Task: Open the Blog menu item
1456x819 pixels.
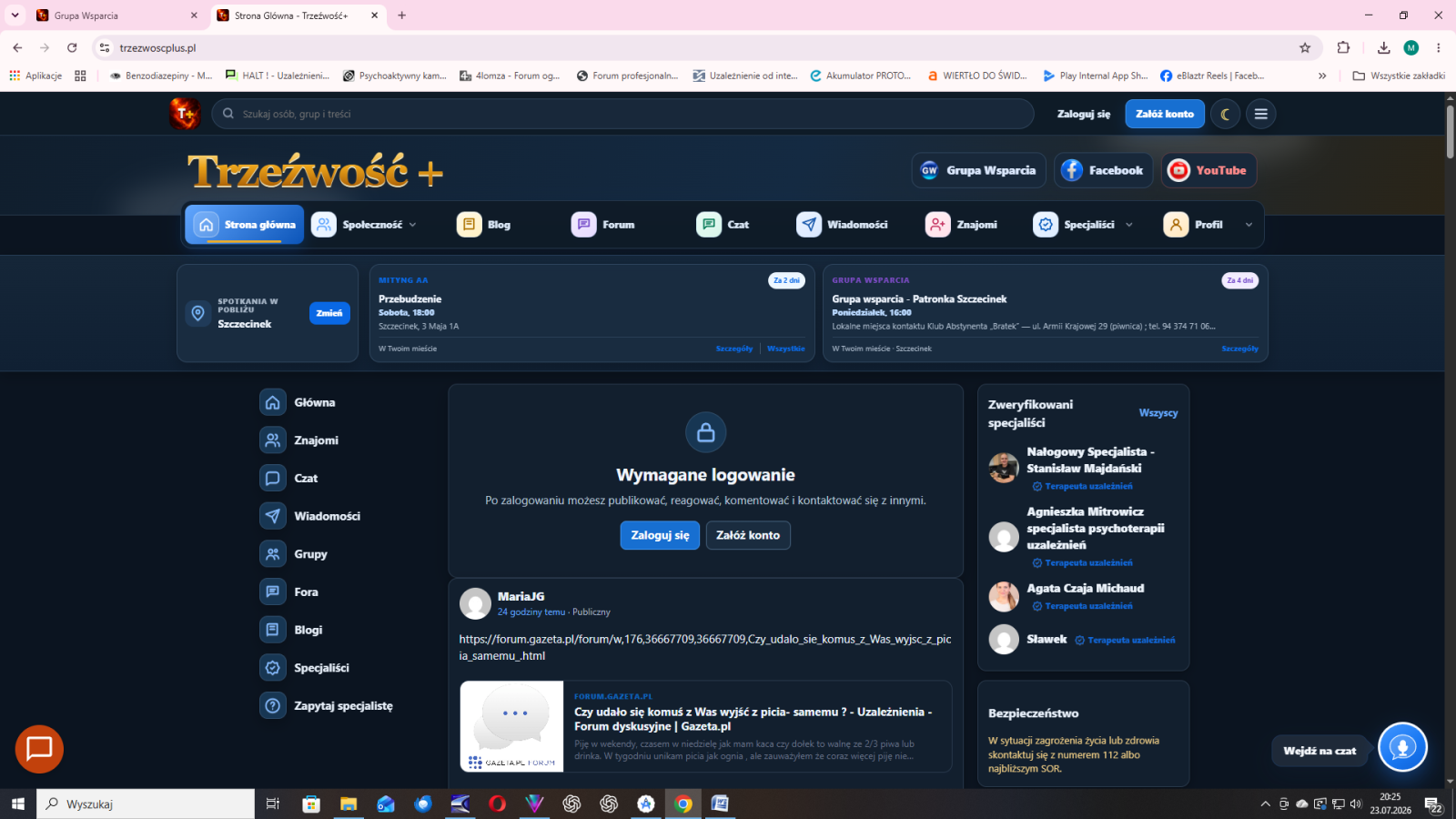Action: click(x=485, y=225)
